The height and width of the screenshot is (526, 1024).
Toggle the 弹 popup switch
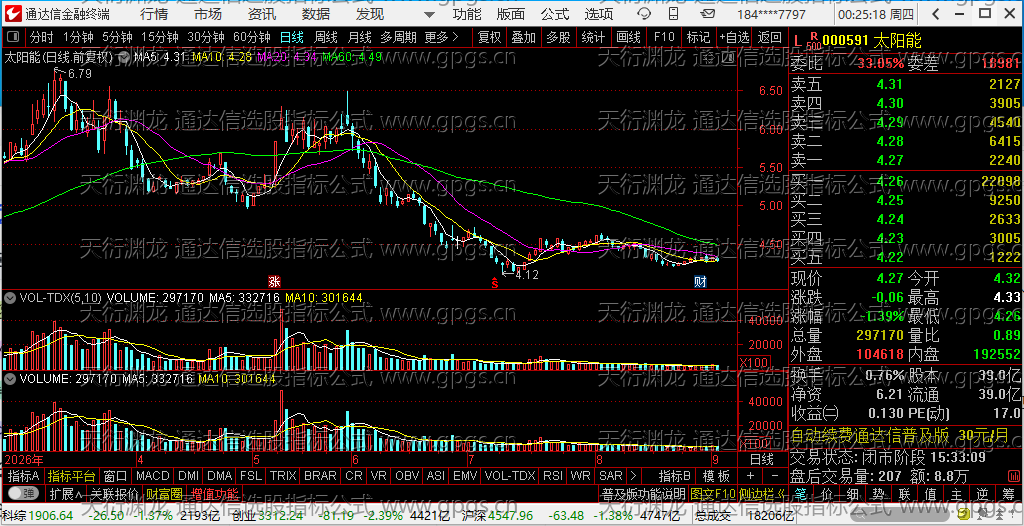[23, 493]
